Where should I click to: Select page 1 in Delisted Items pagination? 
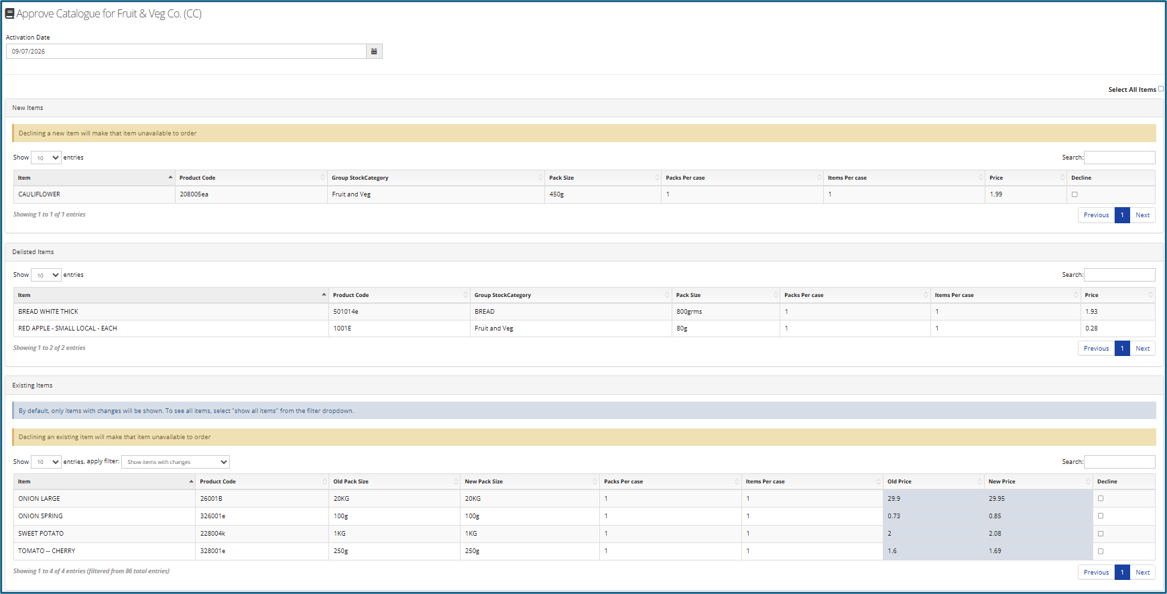(1122, 348)
